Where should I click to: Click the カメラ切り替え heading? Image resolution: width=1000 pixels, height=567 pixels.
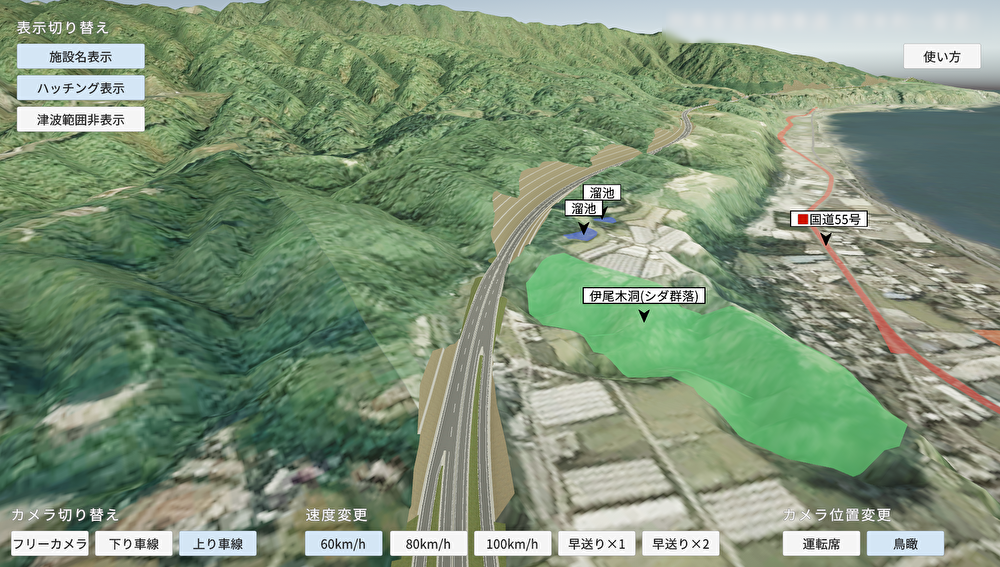pos(65,515)
